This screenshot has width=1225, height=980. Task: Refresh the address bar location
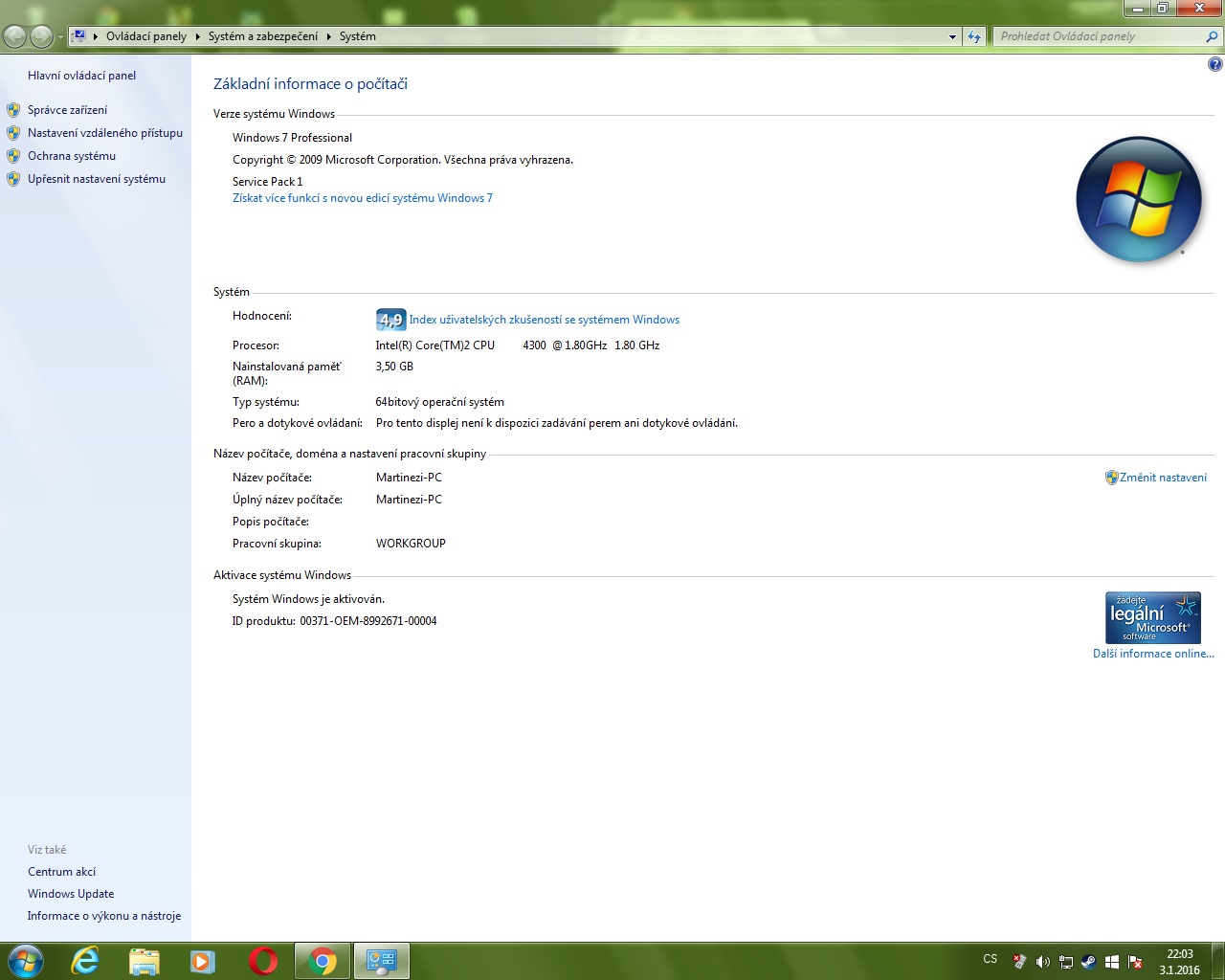pyautogui.click(x=974, y=36)
